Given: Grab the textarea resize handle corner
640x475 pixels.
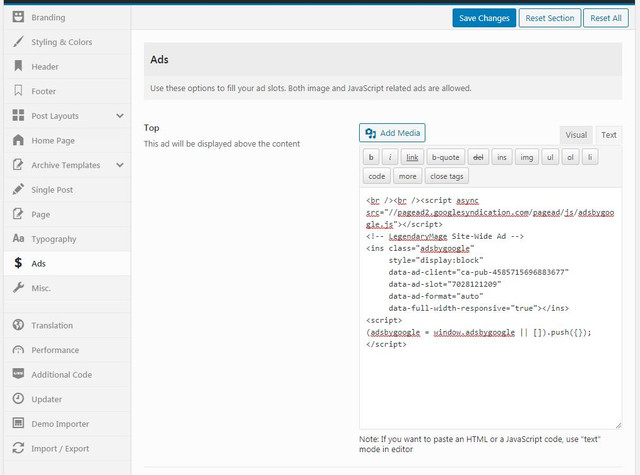Looking at the screenshot, I should (618, 425).
